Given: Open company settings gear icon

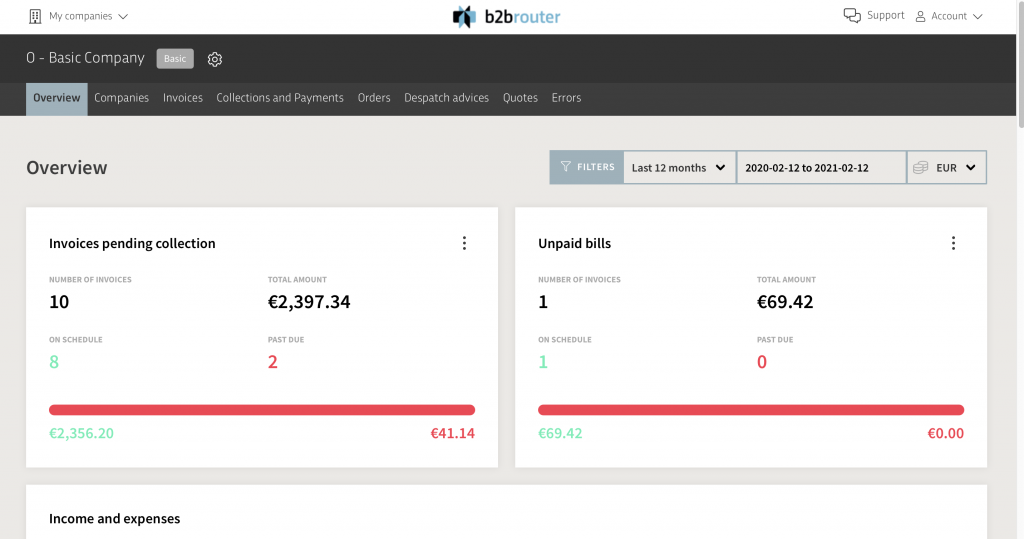Looking at the screenshot, I should (x=215, y=59).
